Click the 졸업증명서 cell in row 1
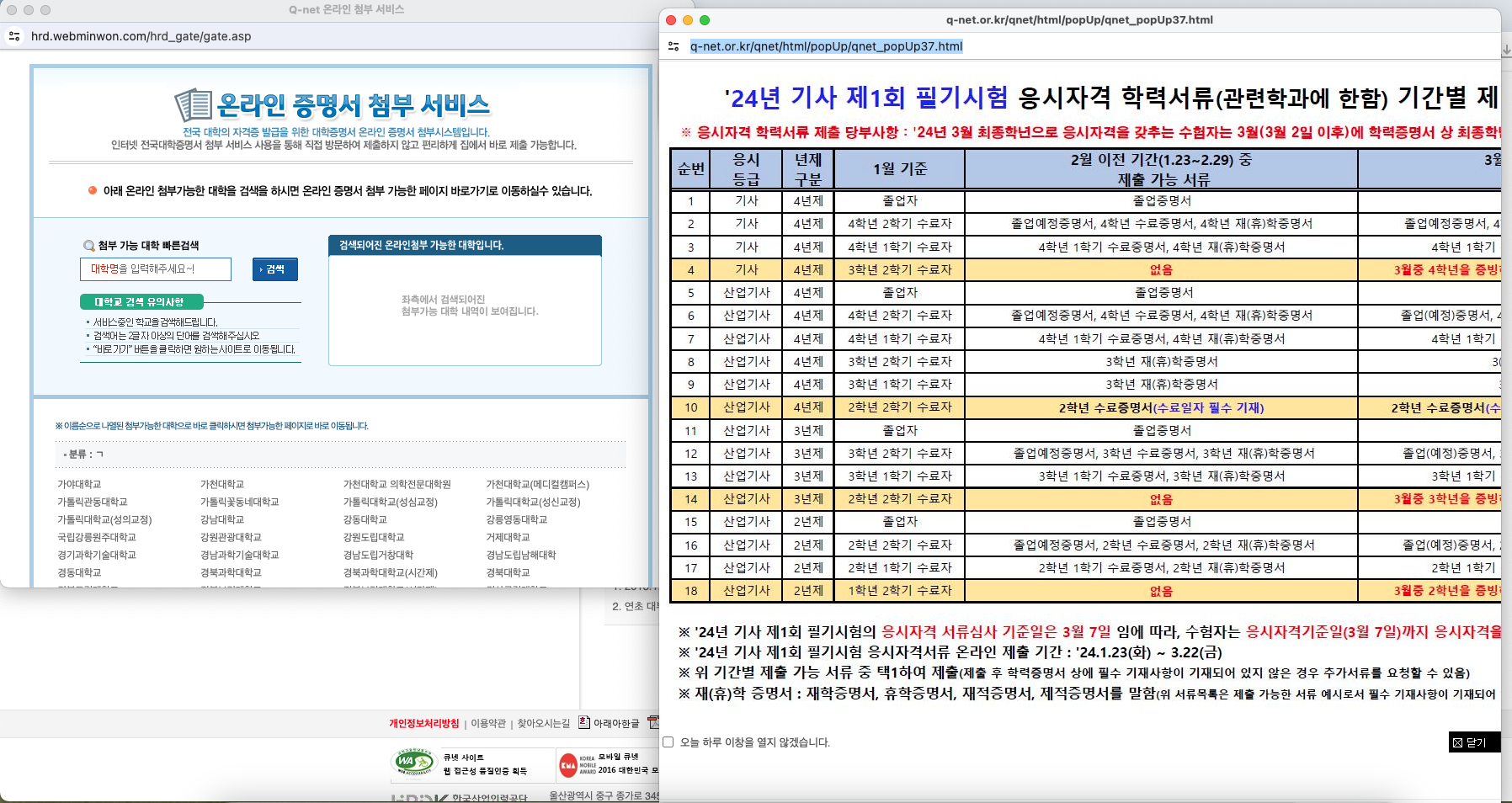The image size is (1512, 803). pyautogui.click(x=1161, y=201)
